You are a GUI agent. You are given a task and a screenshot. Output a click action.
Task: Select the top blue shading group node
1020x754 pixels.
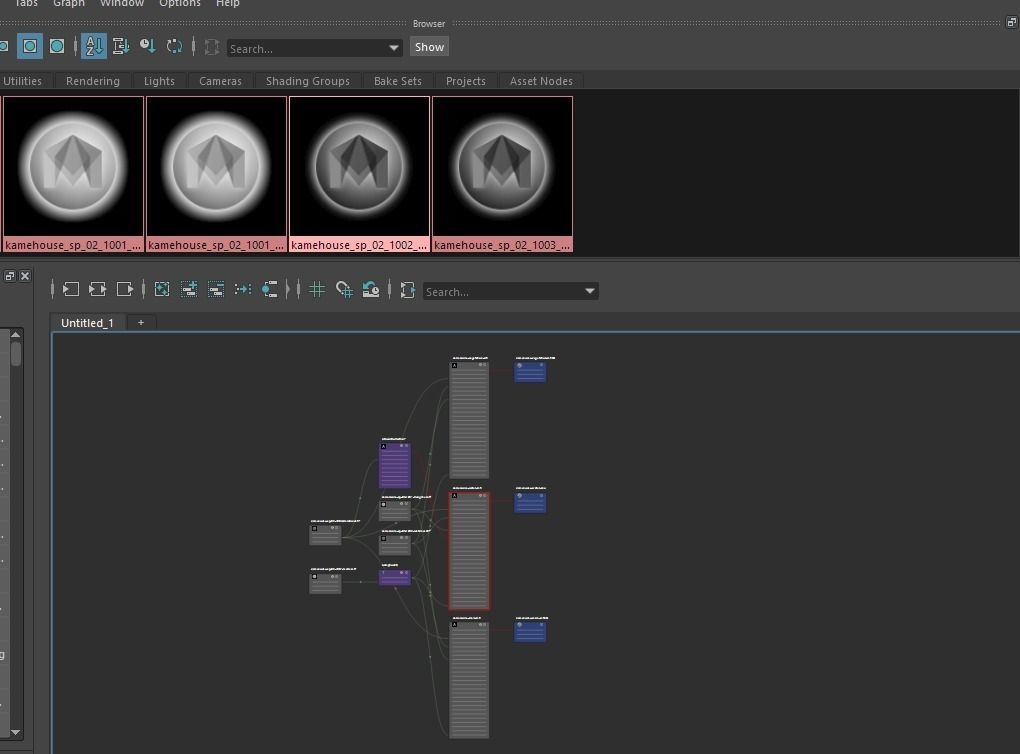530,371
